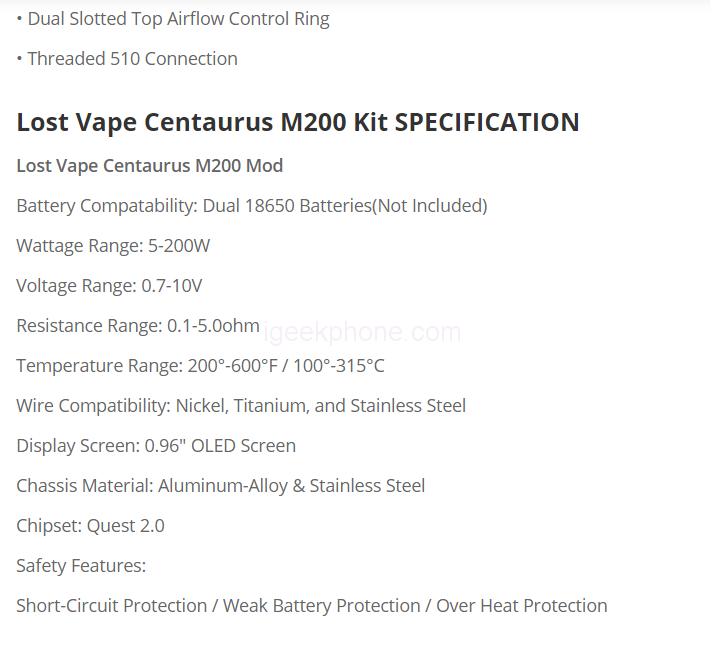Click the "Safety Features:" label

coord(81,566)
